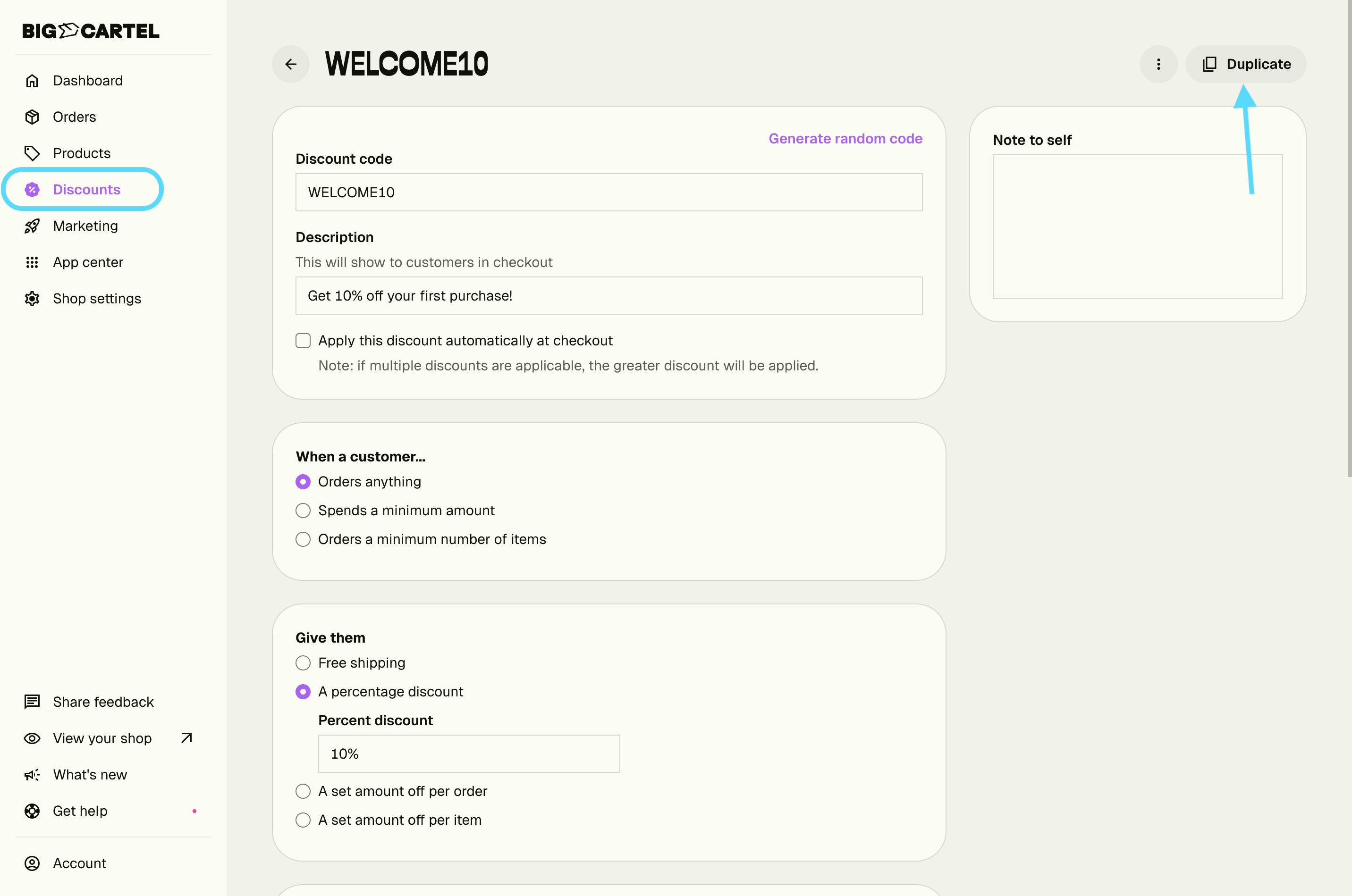The height and width of the screenshot is (896, 1352).
Task: Click the Percent discount input field
Action: [x=469, y=754]
